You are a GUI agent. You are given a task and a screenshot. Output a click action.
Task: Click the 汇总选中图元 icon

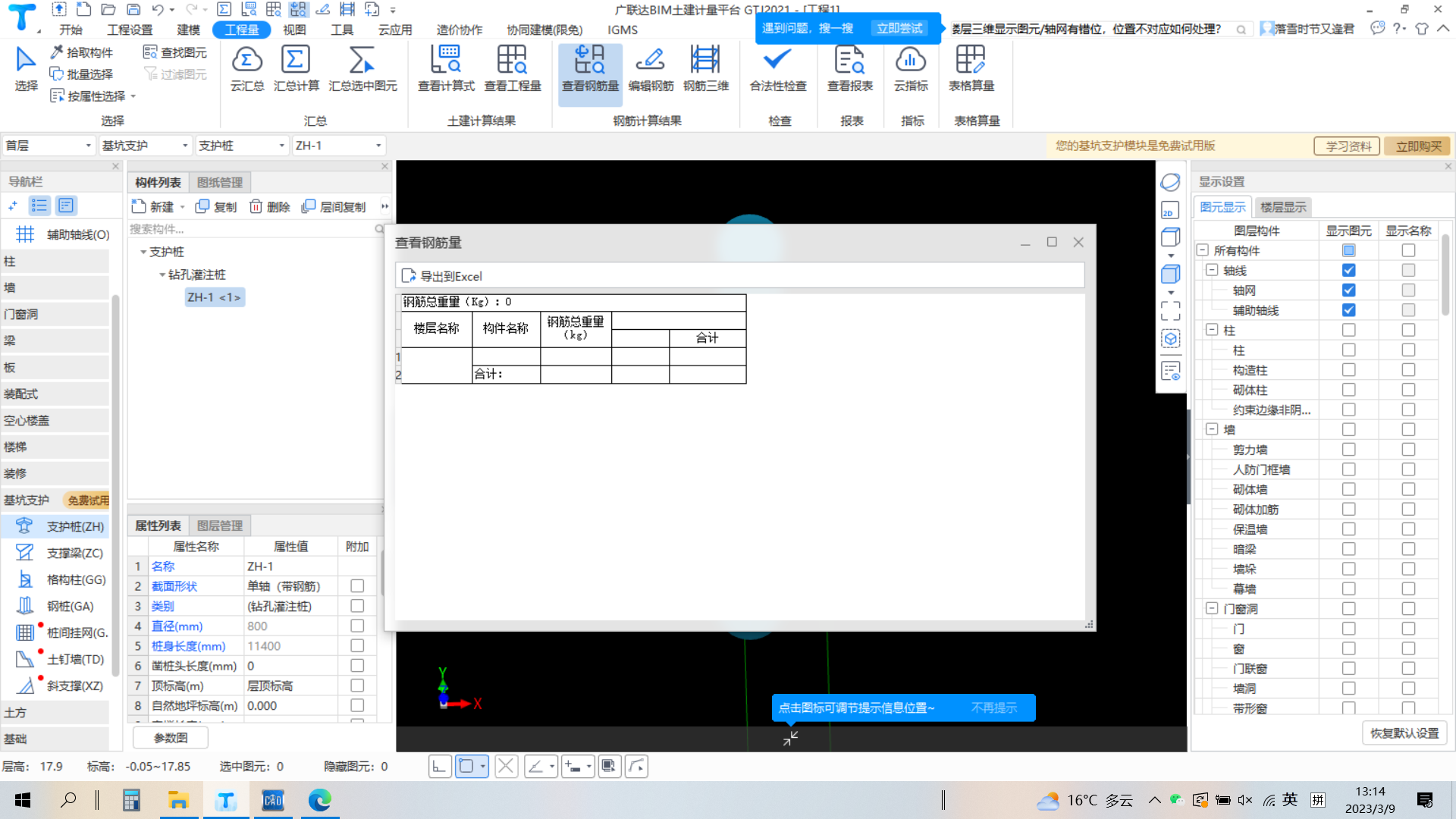pyautogui.click(x=362, y=69)
